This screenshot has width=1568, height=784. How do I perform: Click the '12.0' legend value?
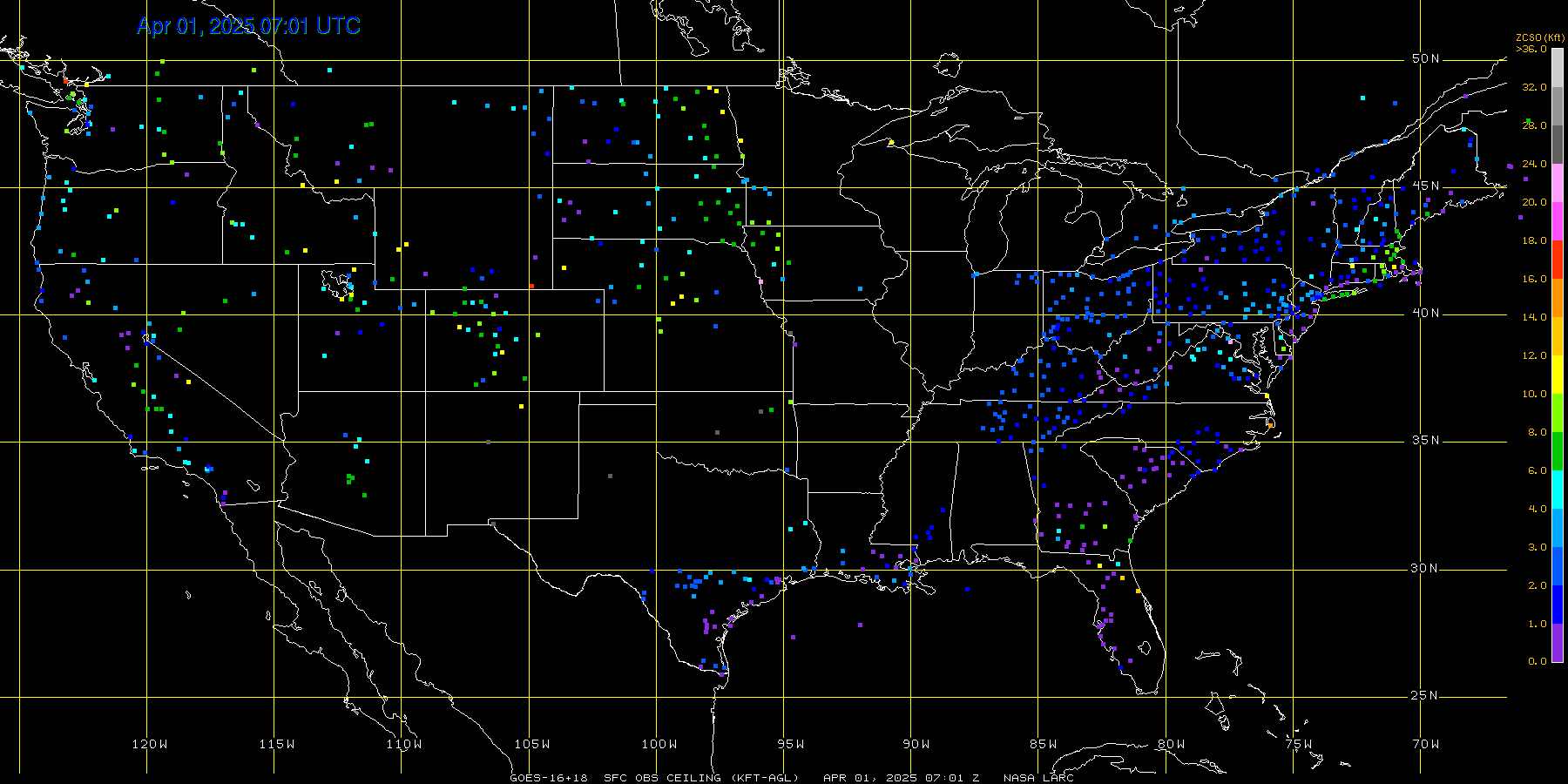coord(1535,355)
